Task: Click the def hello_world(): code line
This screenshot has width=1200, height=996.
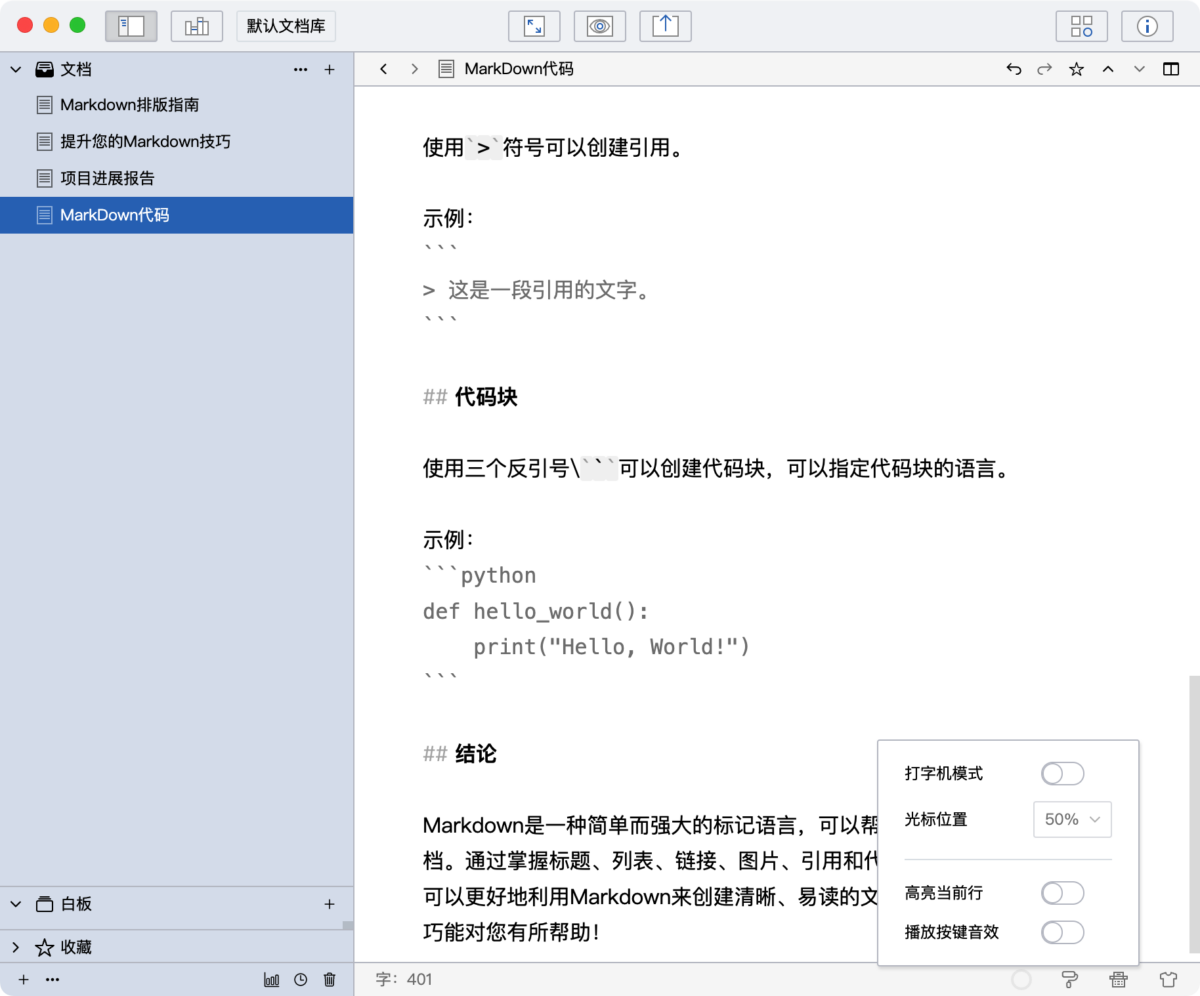Action: 536,612
